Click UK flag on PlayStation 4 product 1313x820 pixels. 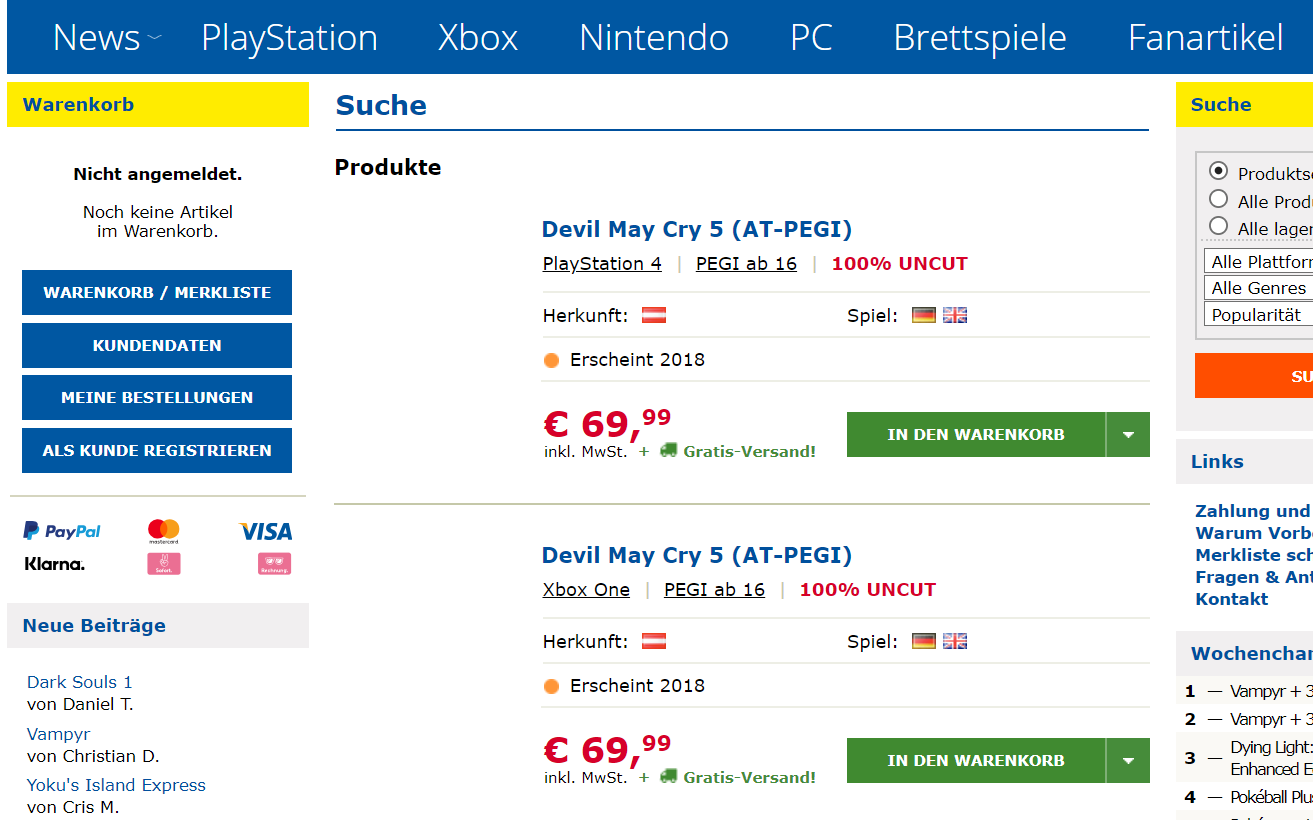tap(955, 315)
